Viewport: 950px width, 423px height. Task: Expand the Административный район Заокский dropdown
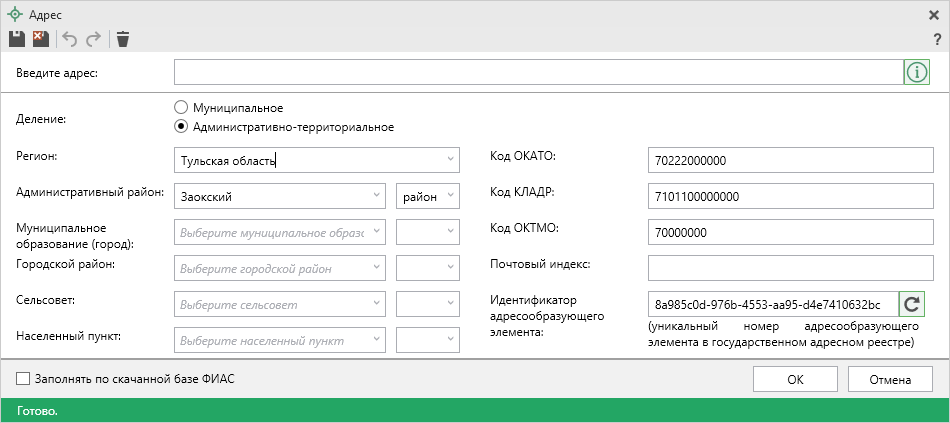point(376,196)
